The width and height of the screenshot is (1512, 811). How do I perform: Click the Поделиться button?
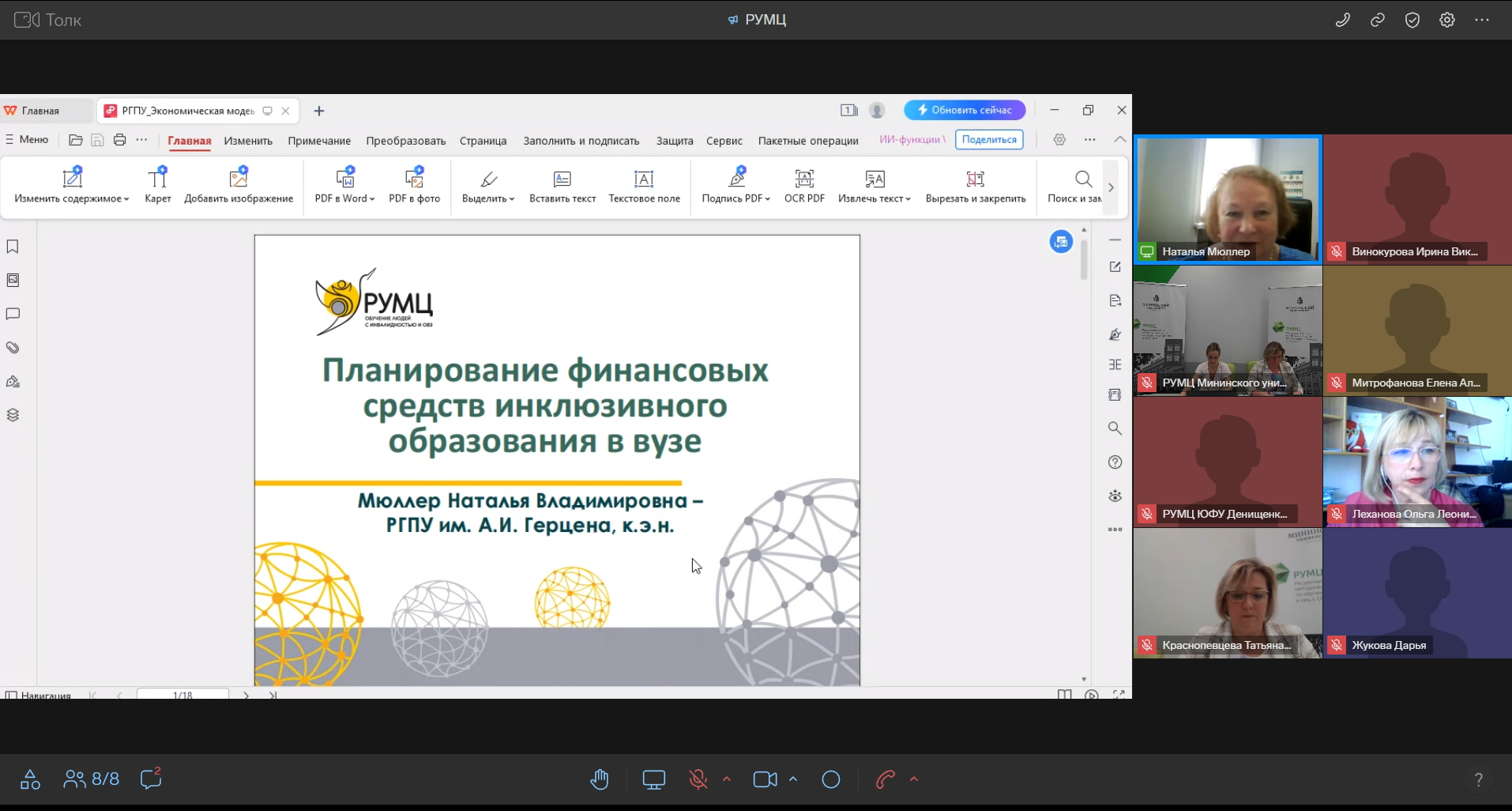click(x=989, y=140)
